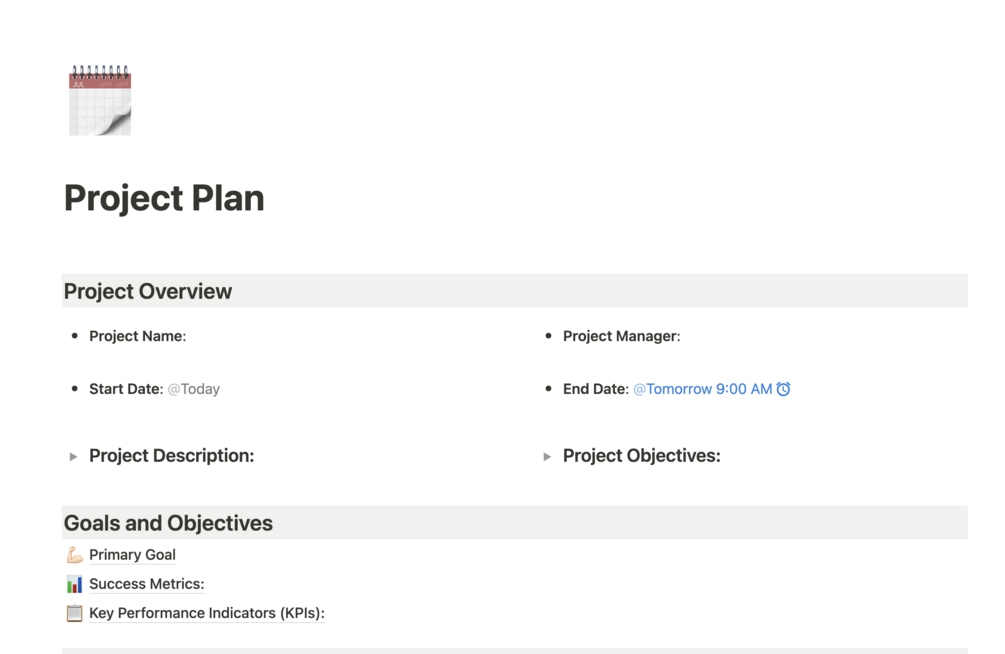This screenshot has height=654, width=1005.
Task: Click the Start Date label
Action: tap(125, 389)
